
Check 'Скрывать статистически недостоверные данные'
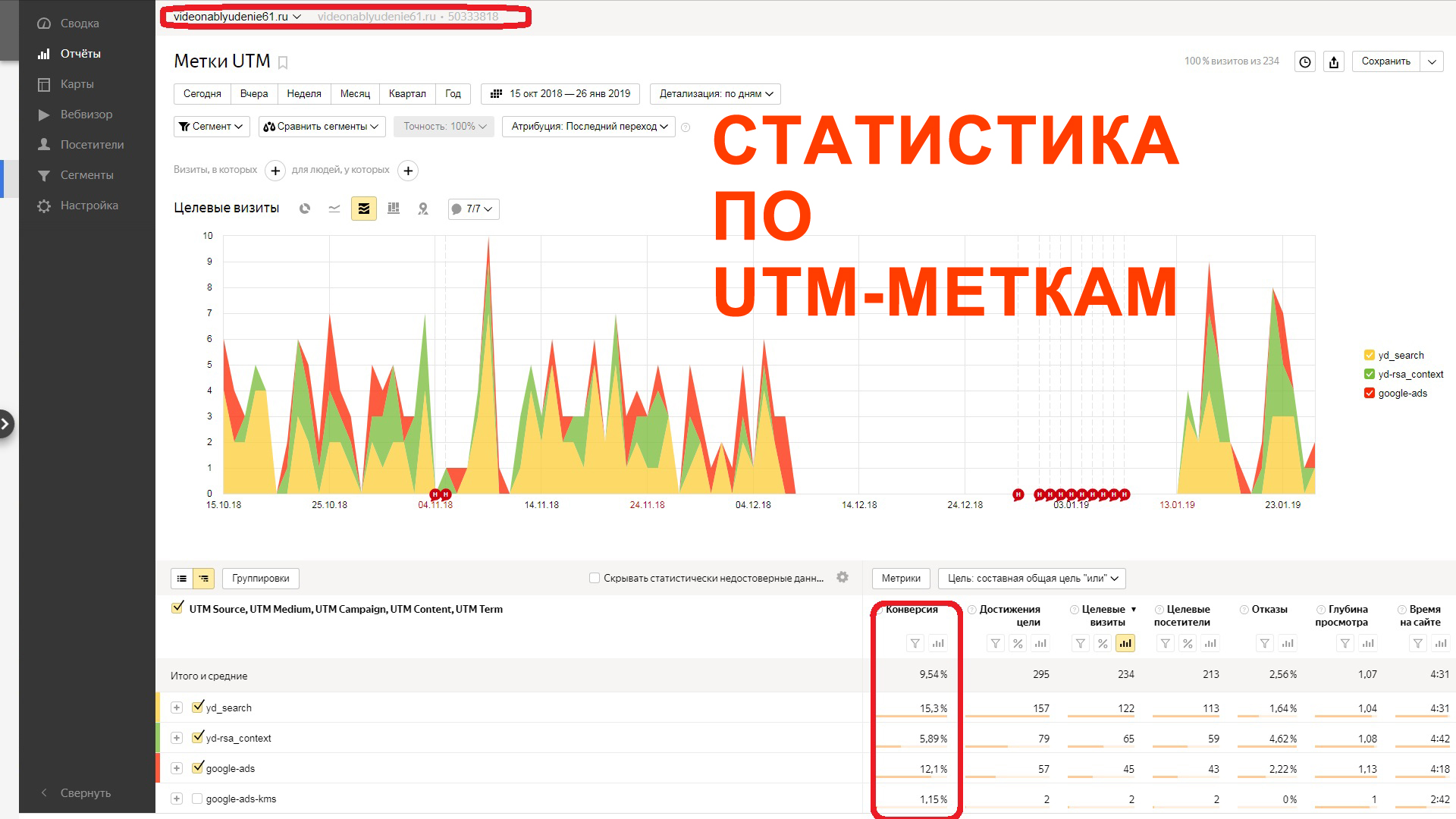click(595, 577)
